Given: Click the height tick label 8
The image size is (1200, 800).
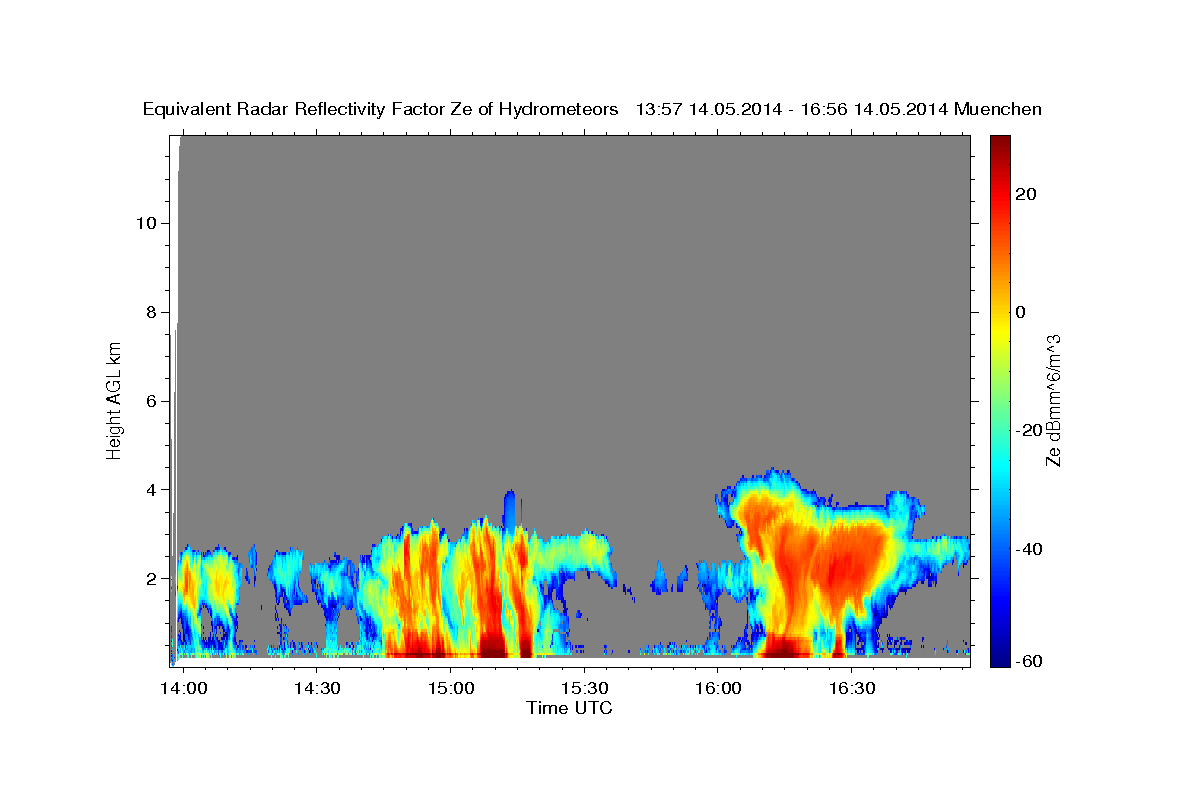Looking at the screenshot, I should coord(152,312).
